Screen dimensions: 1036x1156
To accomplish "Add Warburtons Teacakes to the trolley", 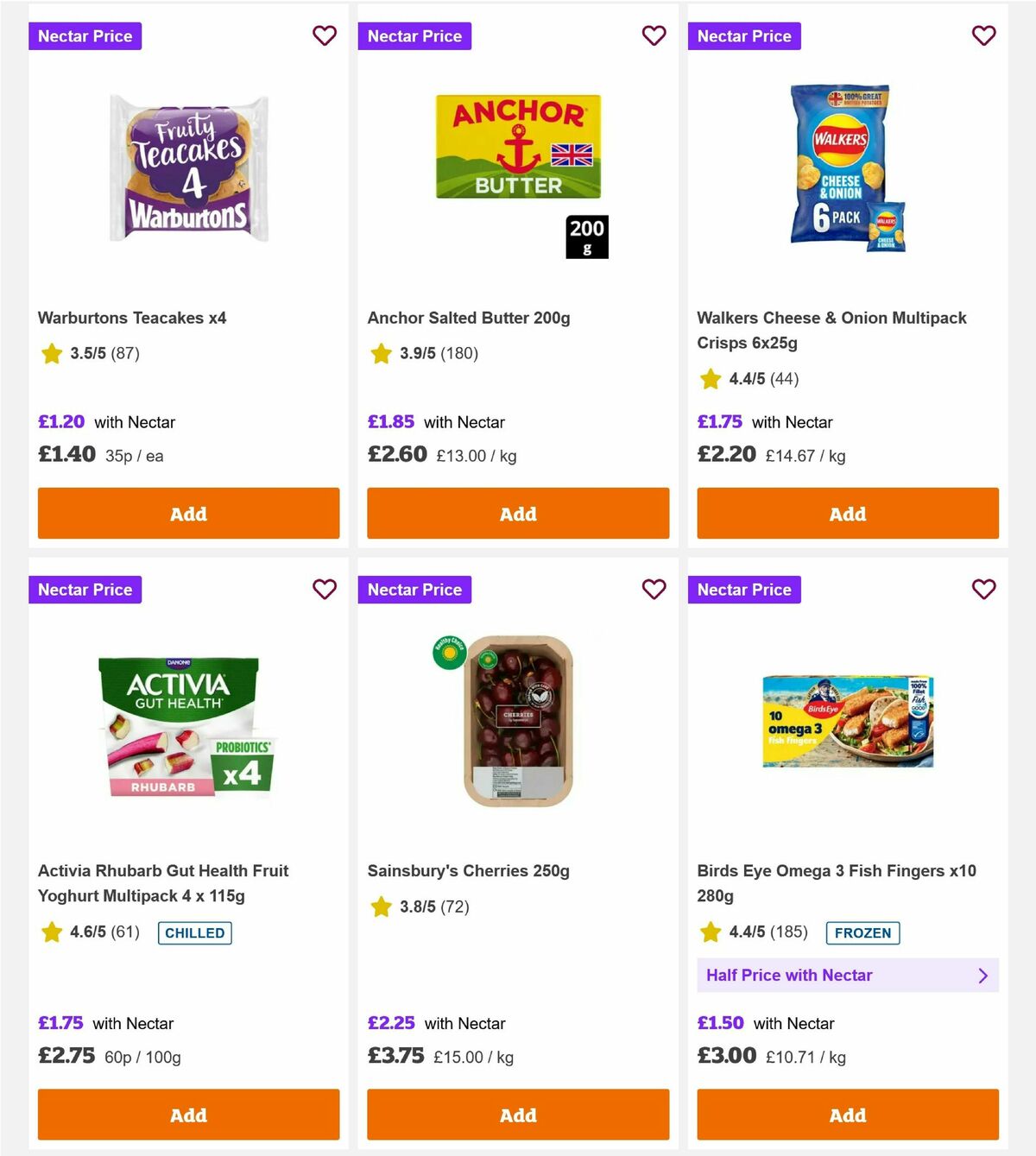I will [187, 513].
